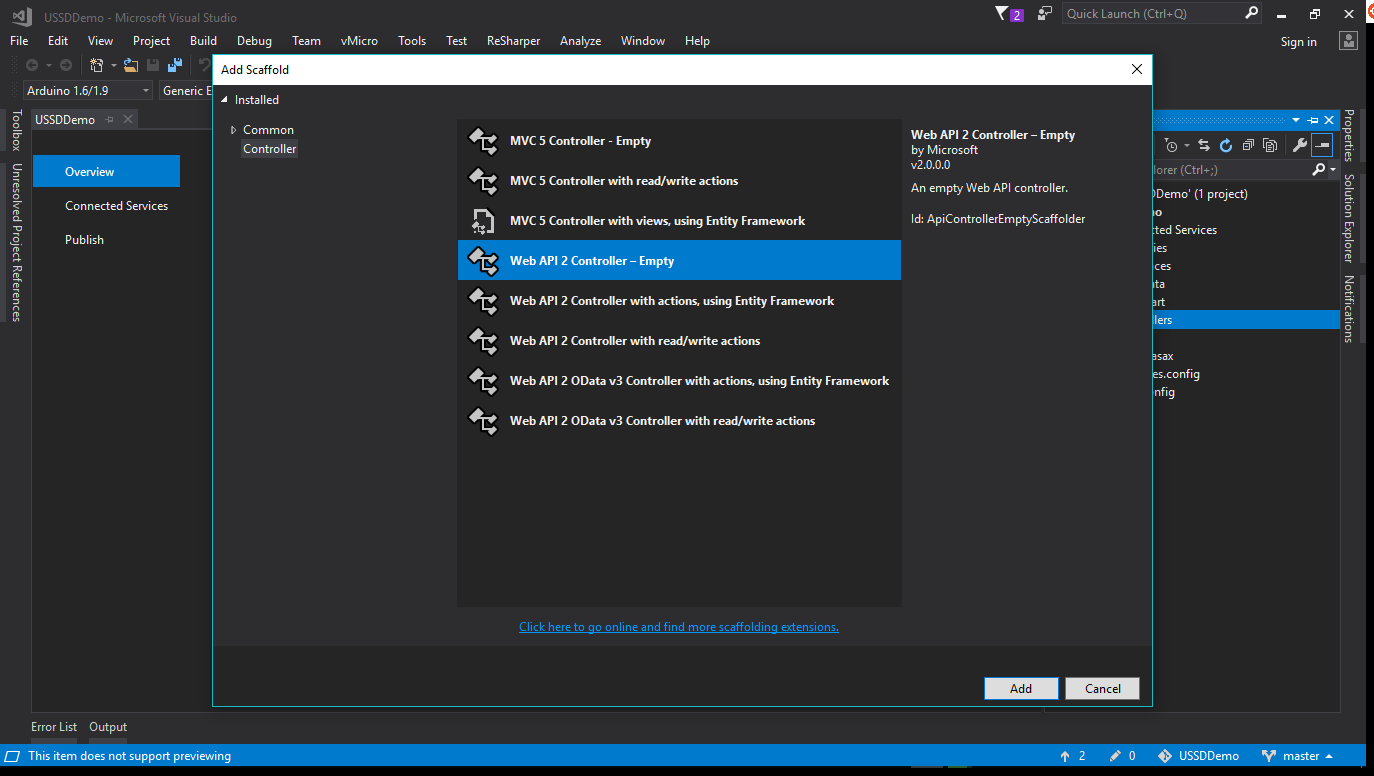The image size is (1374, 776).
Task: Click the MVC 5 Controller with views icon
Action: coord(483,221)
